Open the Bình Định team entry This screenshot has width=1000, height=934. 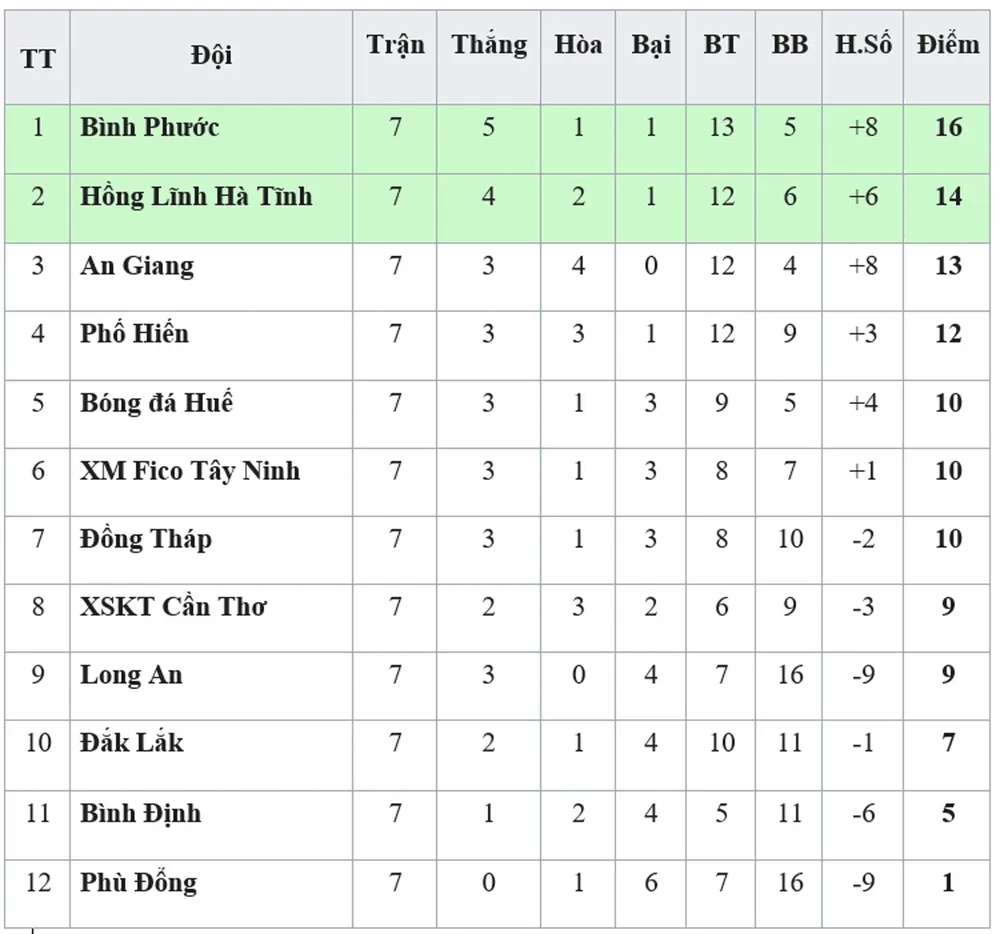[x=141, y=813]
